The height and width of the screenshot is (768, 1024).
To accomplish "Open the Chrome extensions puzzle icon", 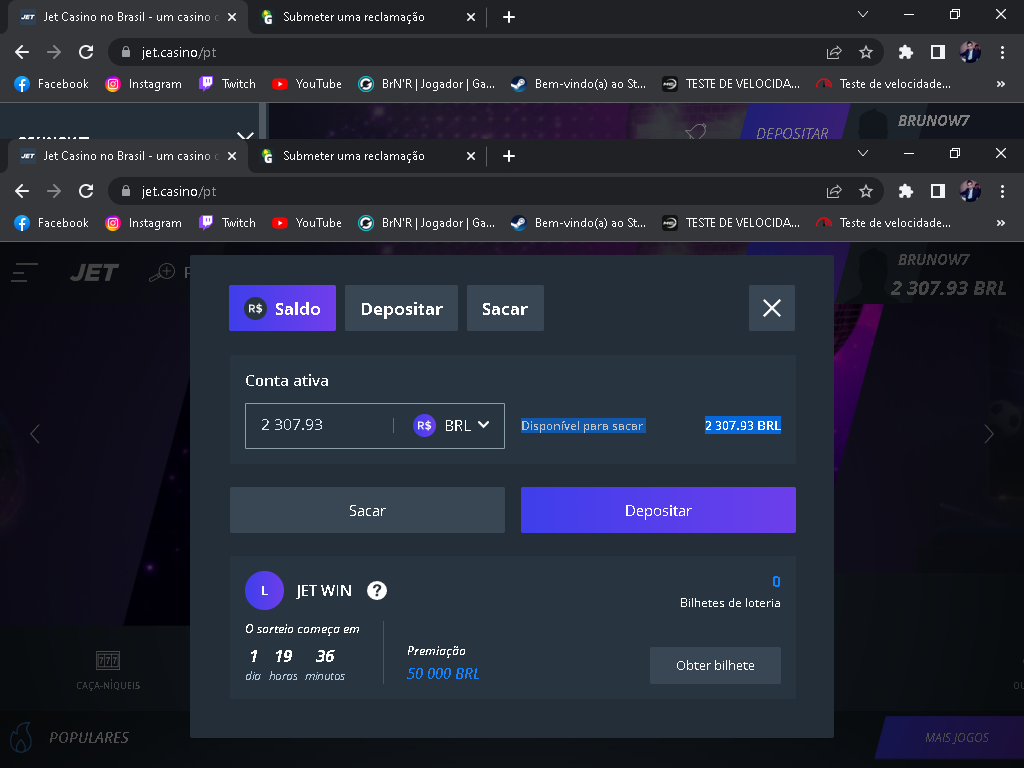I will point(906,191).
